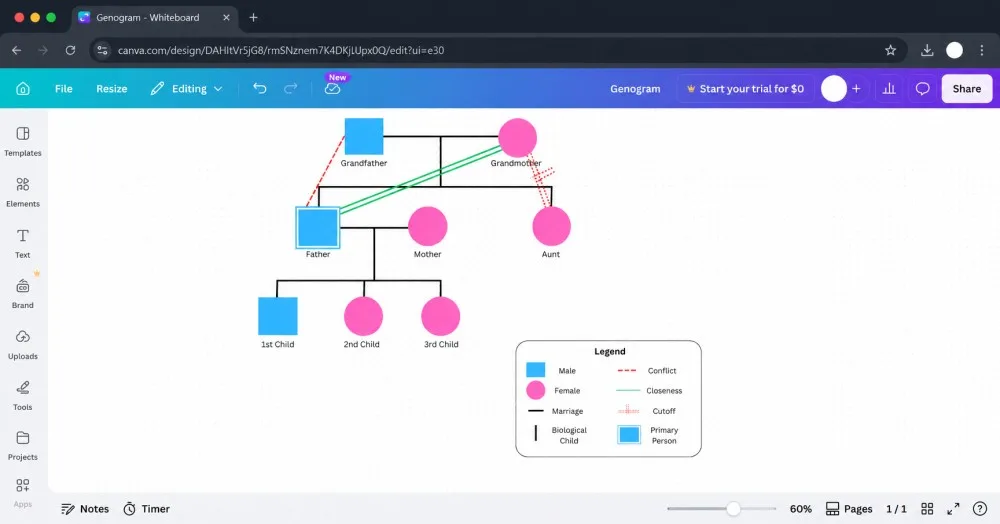This screenshot has width=1000, height=524.
Task: Click the Conflict label in legend
Action: 662,370
